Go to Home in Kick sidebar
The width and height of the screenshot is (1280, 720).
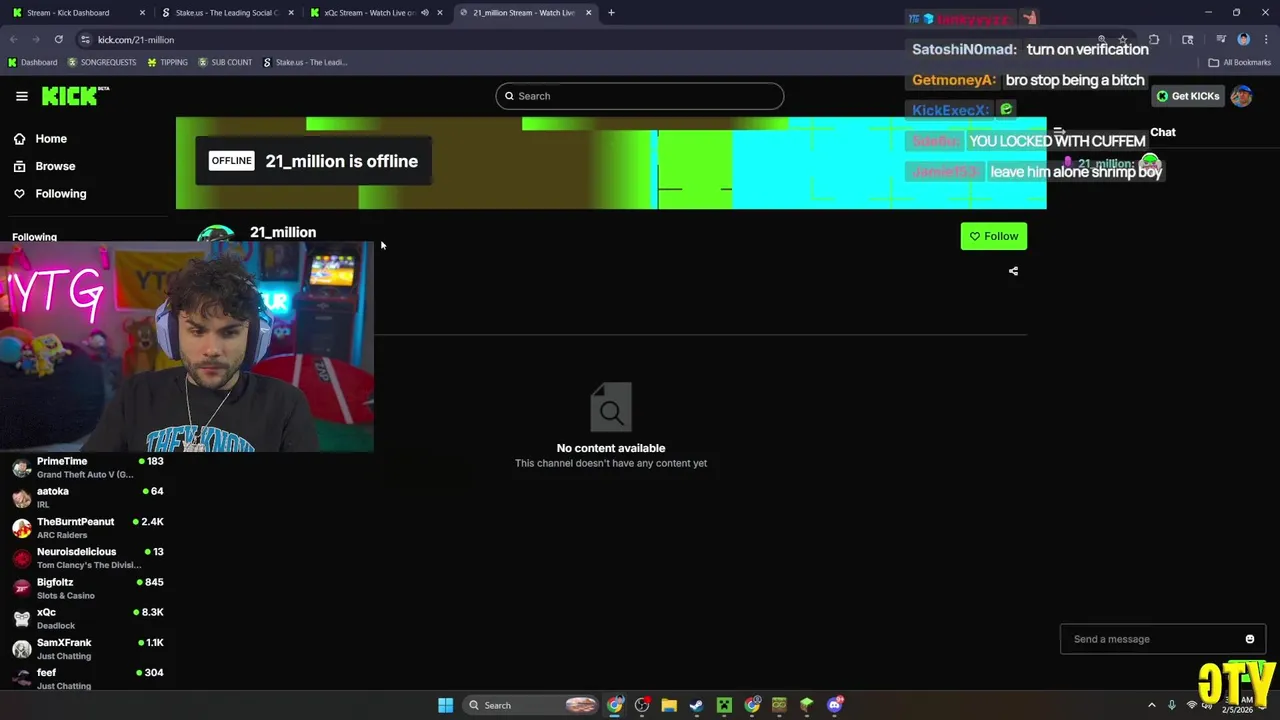point(40,139)
